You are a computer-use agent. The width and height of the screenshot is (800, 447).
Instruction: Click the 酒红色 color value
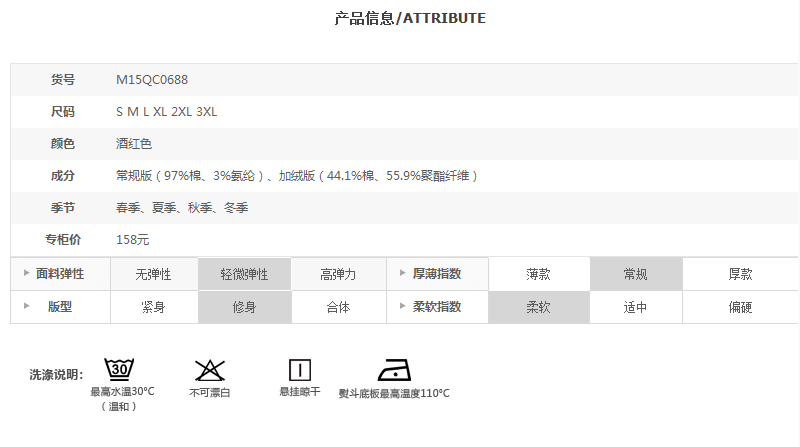pos(134,144)
